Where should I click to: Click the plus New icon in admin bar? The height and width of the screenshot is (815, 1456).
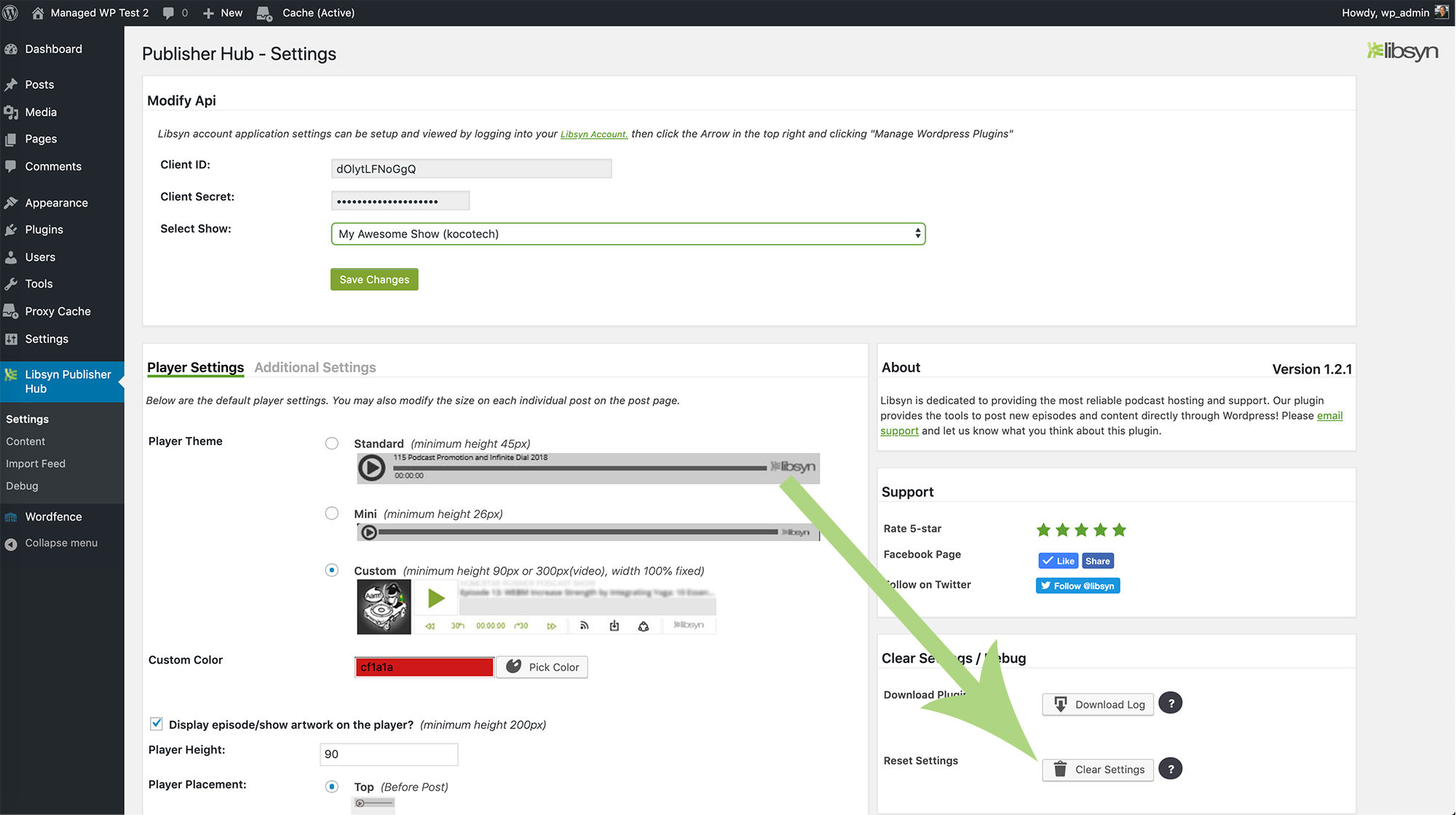click(x=209, y=13)
